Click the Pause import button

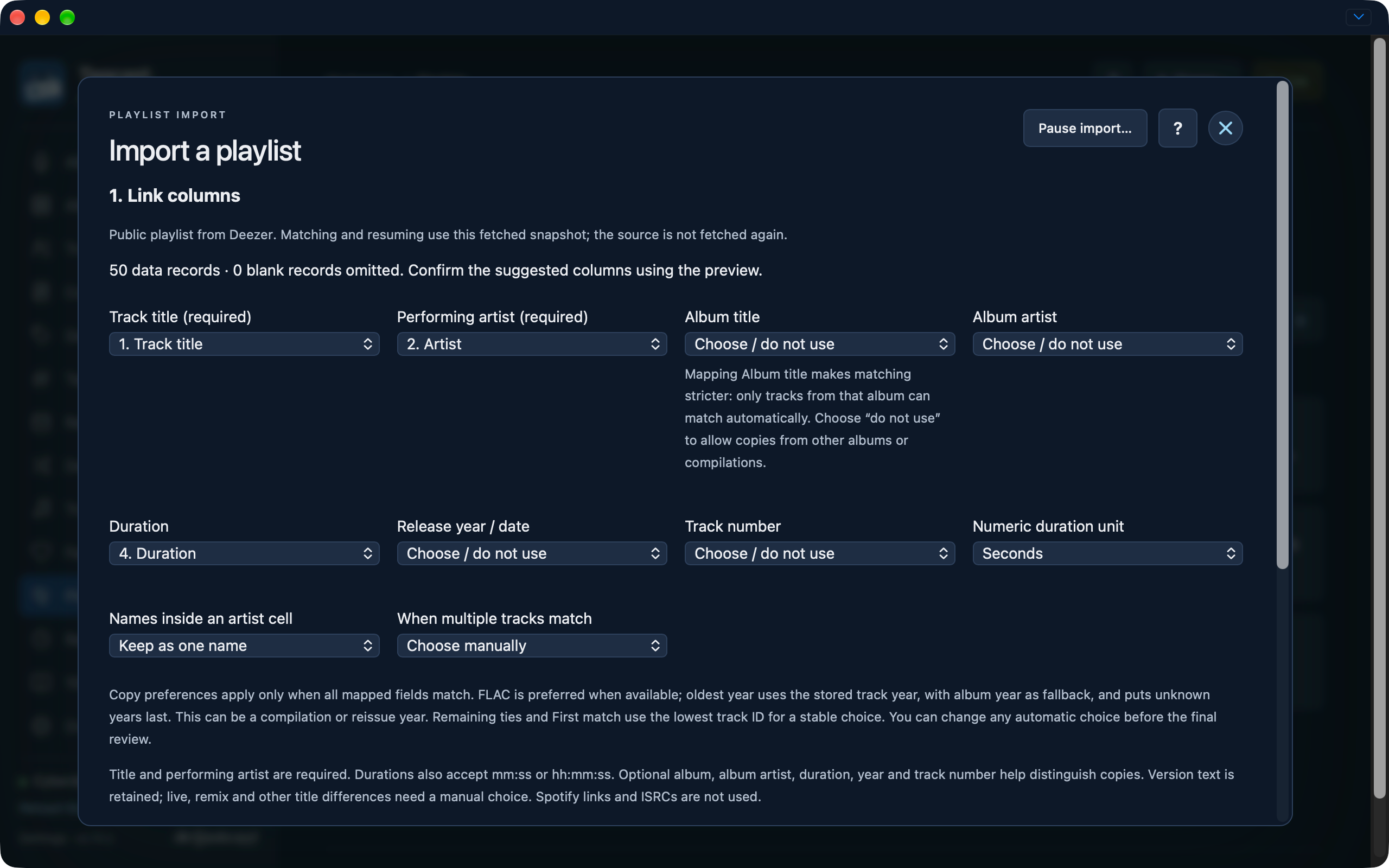[x=1085, y=128]
